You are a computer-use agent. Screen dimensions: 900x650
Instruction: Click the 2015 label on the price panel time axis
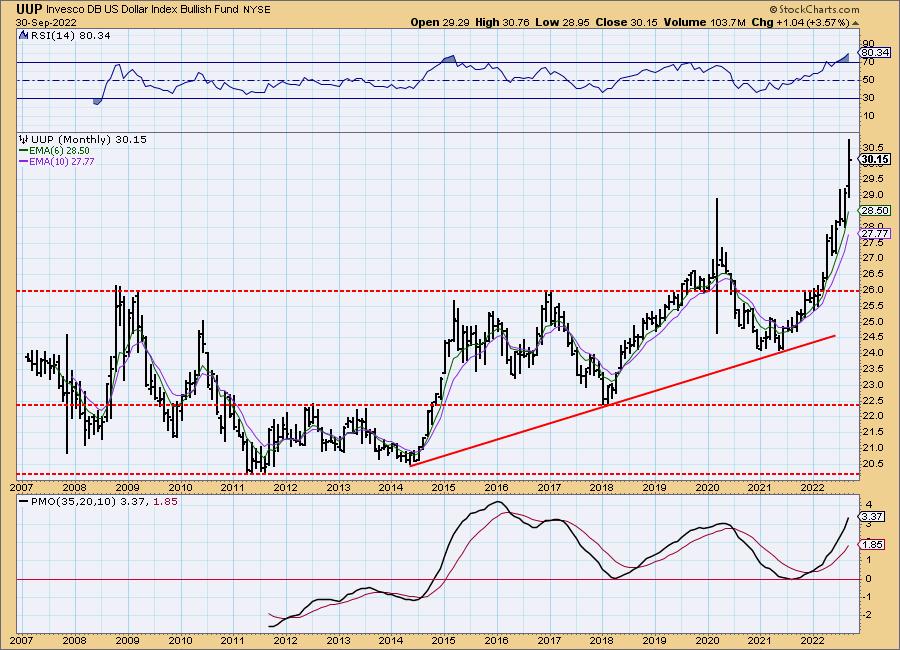[444, 488]
